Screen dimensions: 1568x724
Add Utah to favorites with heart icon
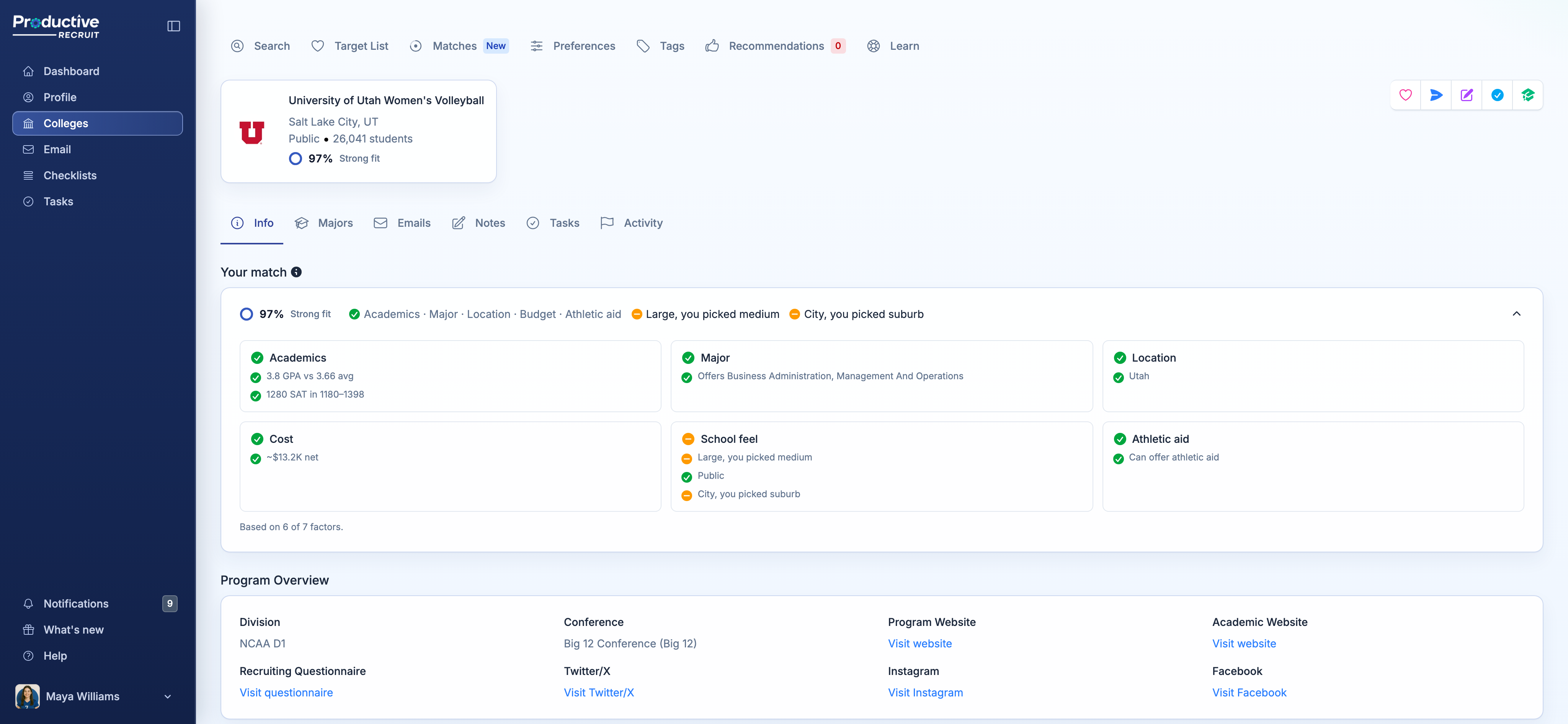1405,95
